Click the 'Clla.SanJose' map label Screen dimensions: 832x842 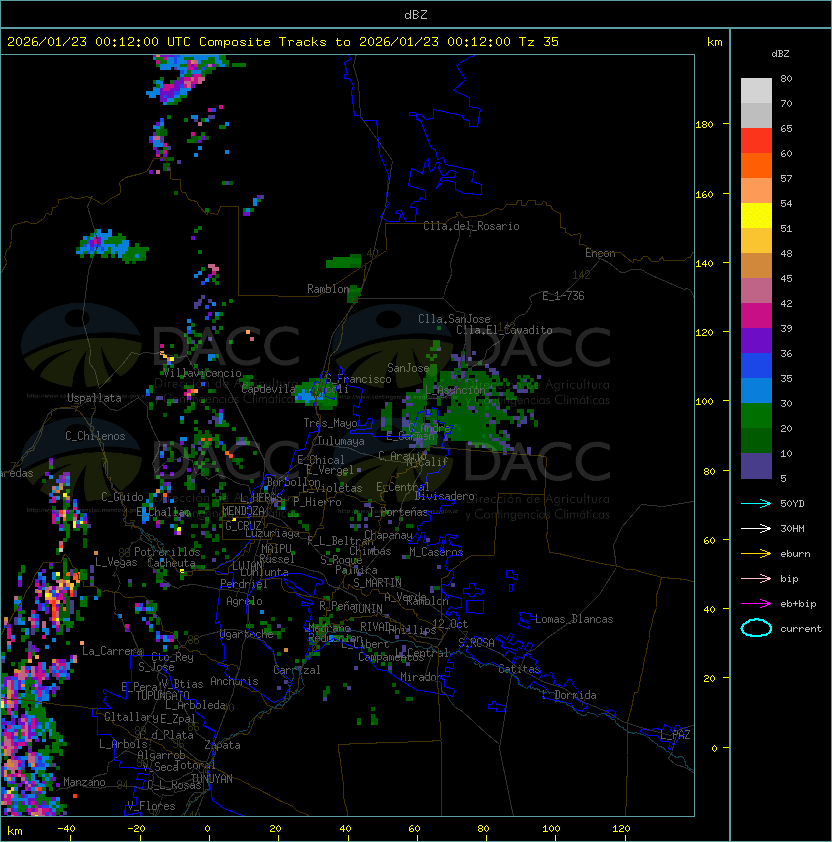[454, 319]
